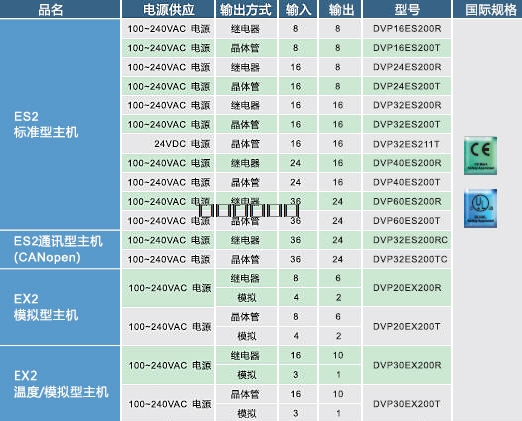Click 晶体管 in the DVP16ES200T row
The image size is (522, 421).
coord(245,48)
